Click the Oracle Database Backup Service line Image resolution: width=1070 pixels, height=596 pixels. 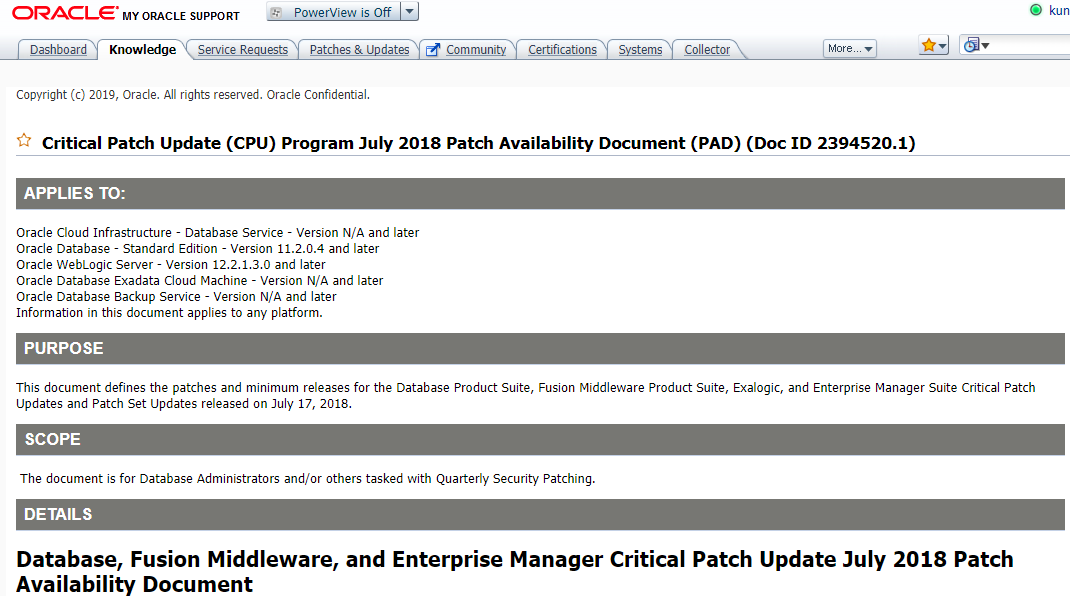coord(176,297)
